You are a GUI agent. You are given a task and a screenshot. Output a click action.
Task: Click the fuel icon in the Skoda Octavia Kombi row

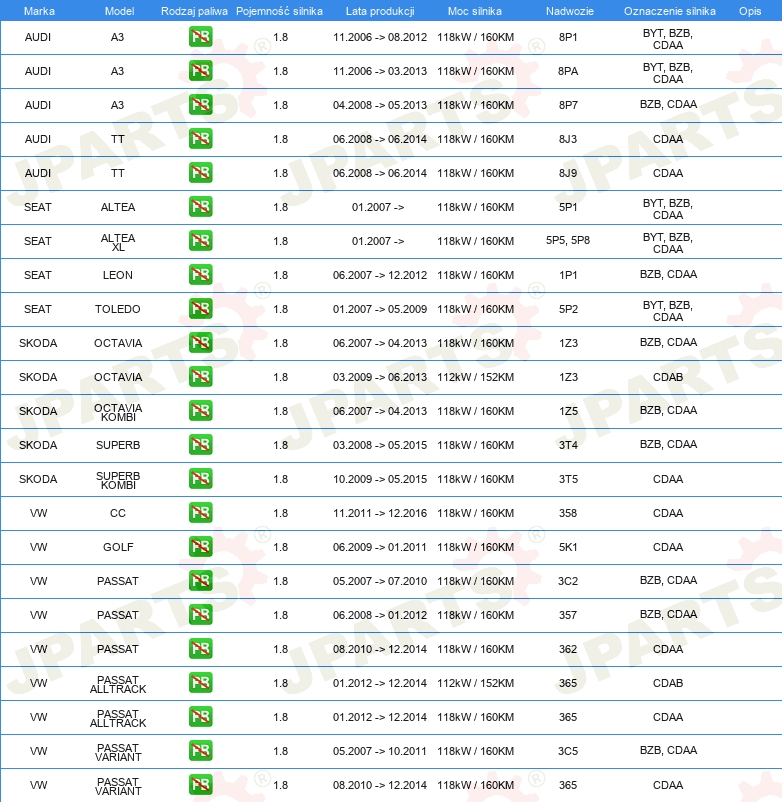click(200, 411)
